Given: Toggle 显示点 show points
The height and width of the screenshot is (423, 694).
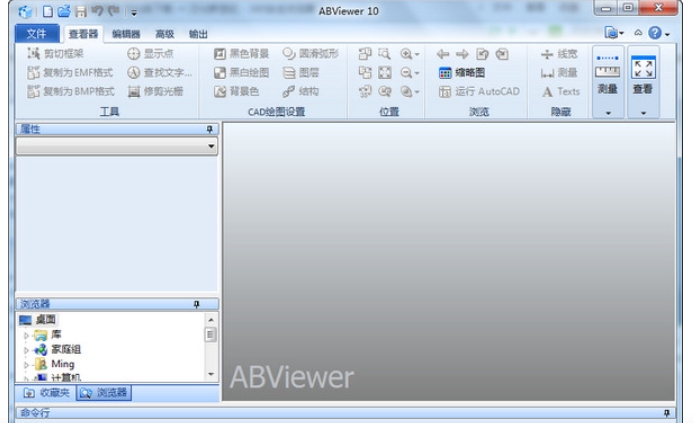Looking at the screenshot, I should pos(150,54).
